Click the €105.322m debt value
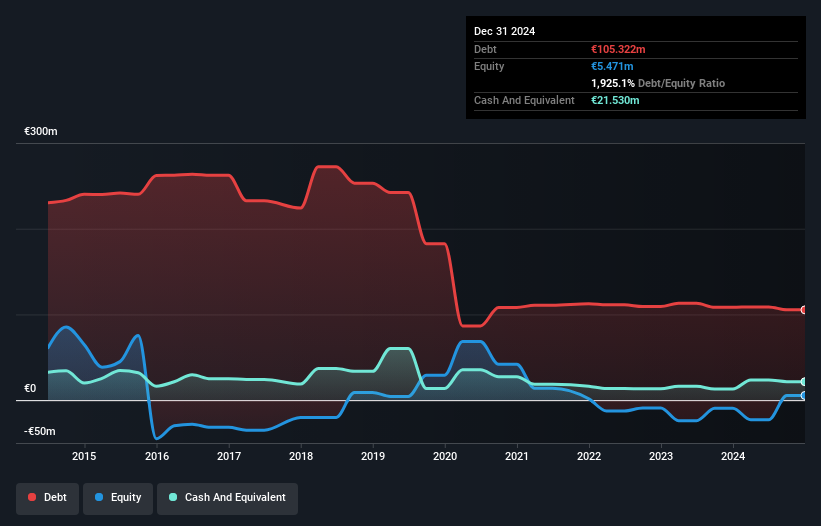 tap(618, 49)
